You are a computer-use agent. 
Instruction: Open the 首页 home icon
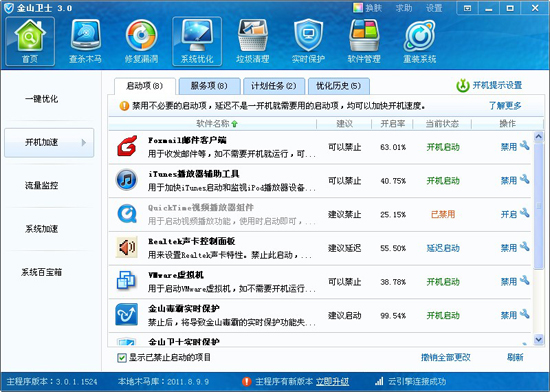[30, 41]
